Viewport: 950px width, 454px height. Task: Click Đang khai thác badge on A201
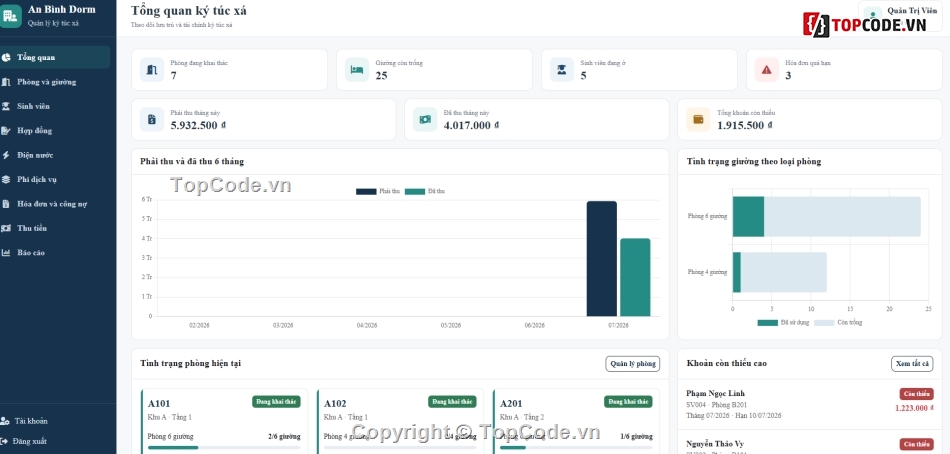[x=628, y=402]
